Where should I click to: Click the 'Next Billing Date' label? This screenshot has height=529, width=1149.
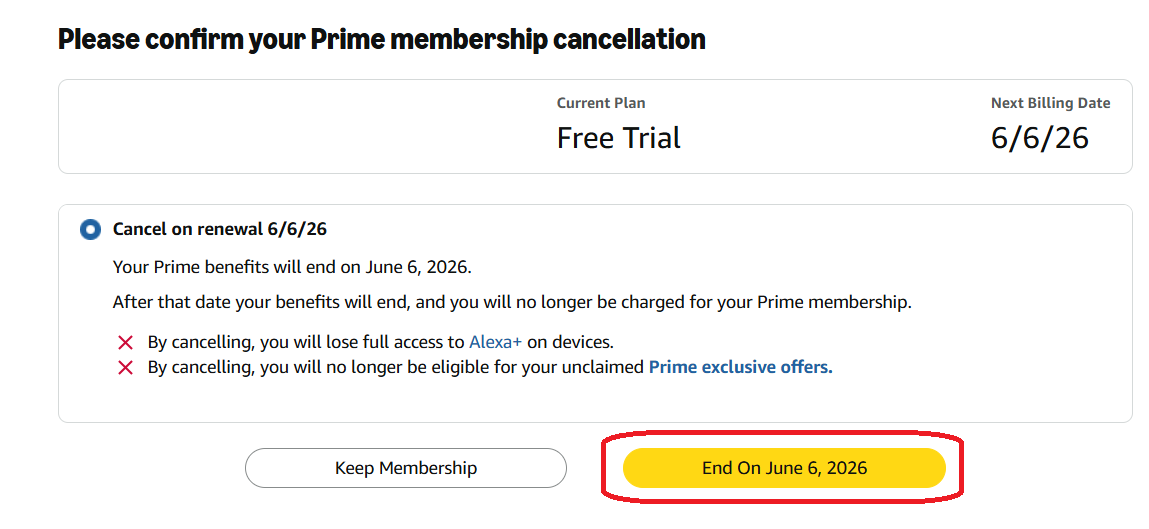coord(1050,103)
